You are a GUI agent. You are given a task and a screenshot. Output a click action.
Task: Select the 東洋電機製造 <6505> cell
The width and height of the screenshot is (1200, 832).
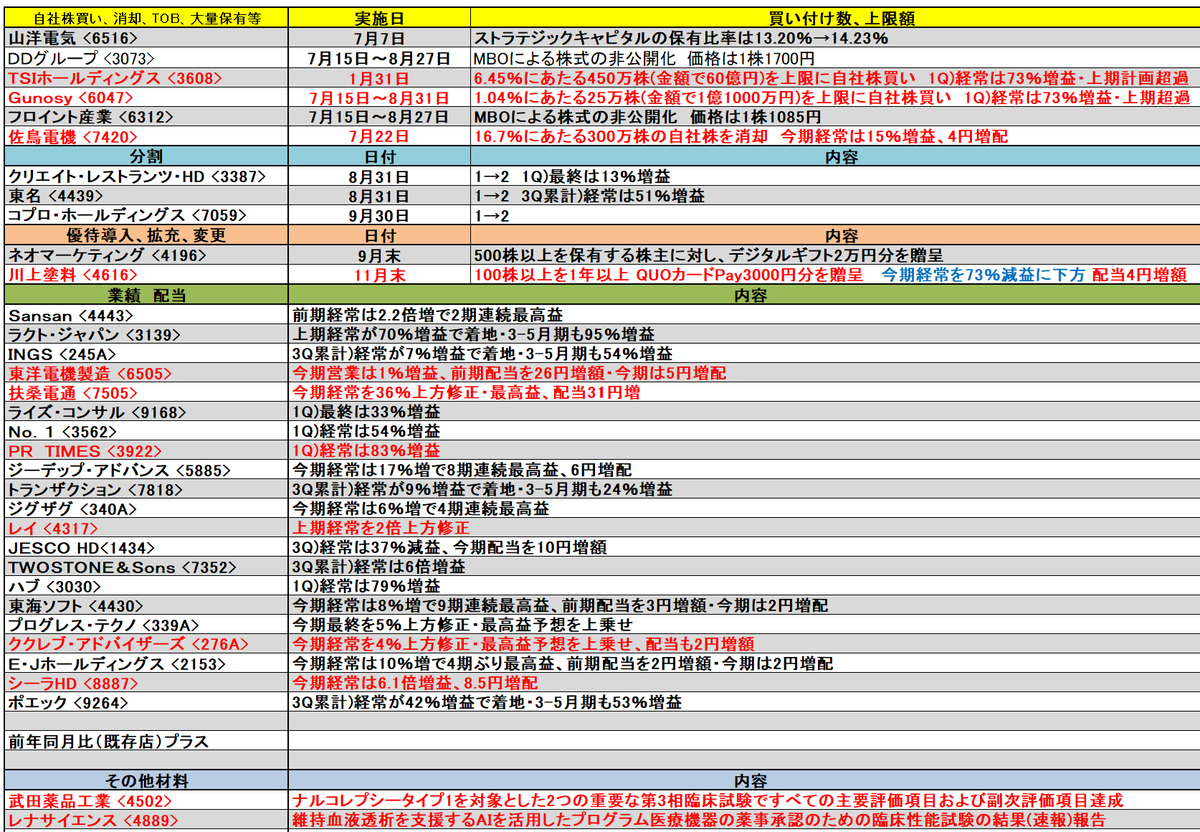(x=147, y=372)
